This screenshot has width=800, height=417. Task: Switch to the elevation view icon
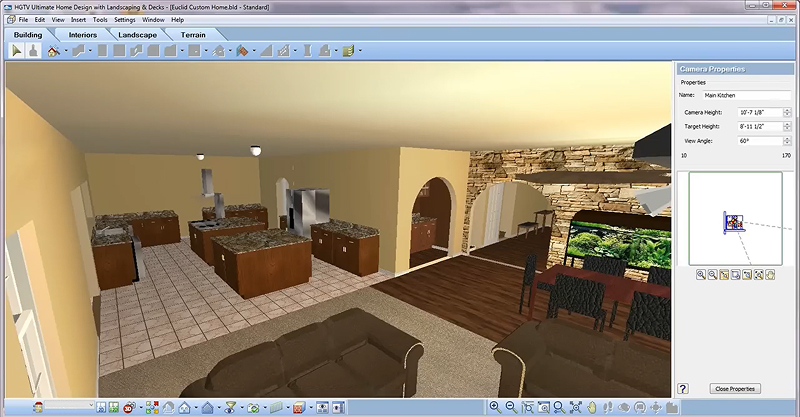[114, 407]
